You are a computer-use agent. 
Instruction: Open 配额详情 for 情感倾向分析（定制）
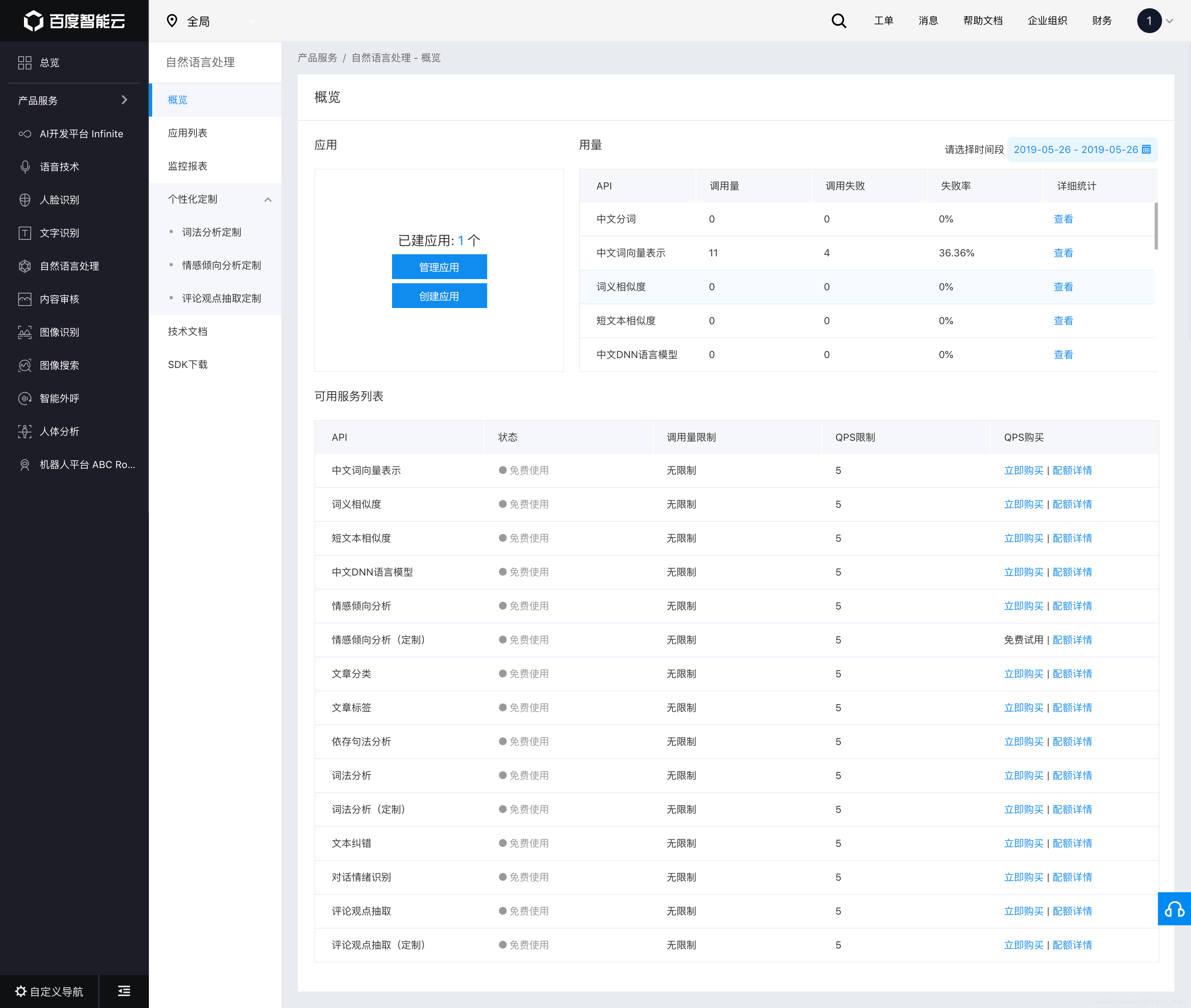click(x=1072, y=640)
